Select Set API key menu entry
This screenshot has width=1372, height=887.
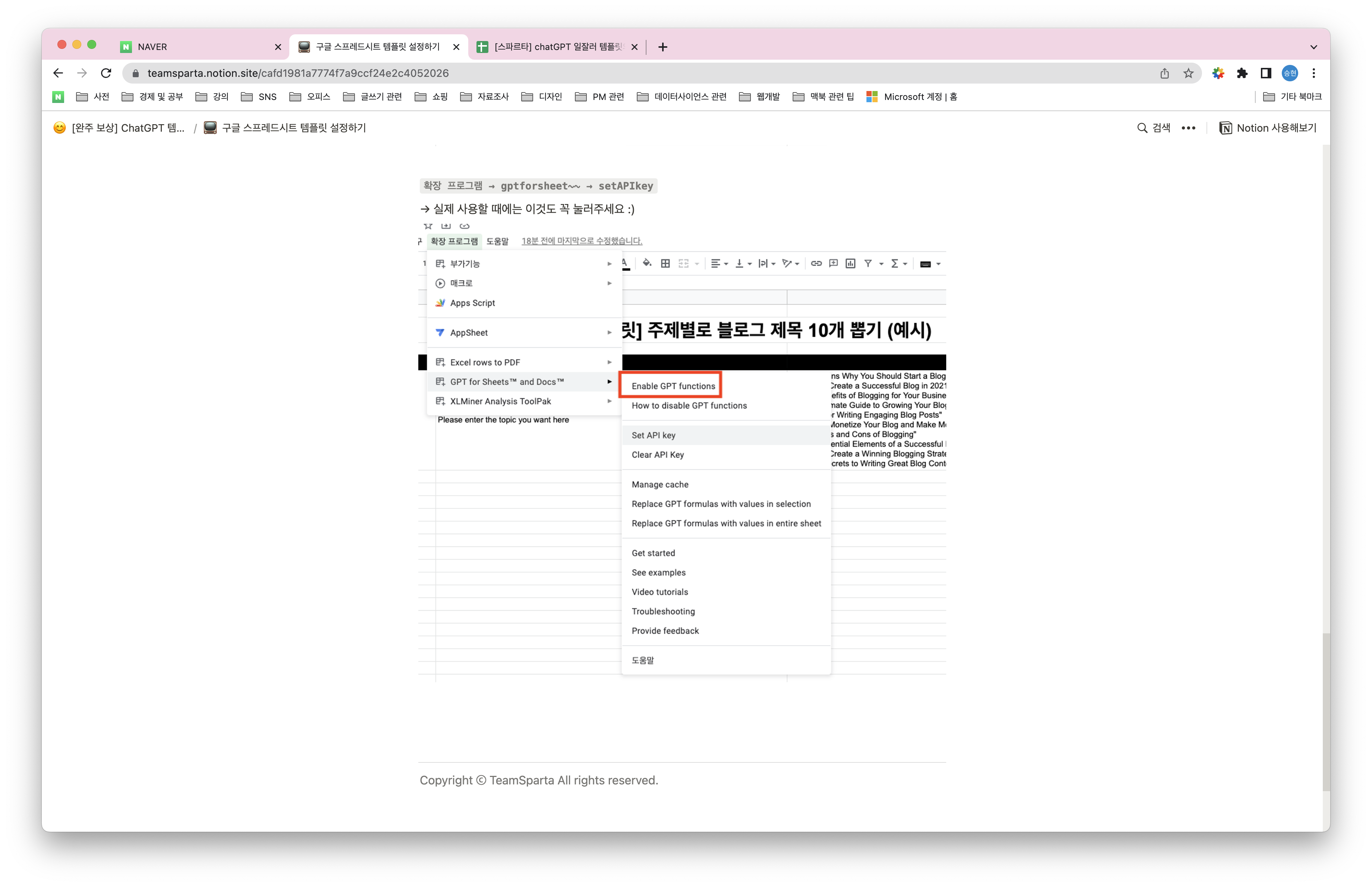(x=726, y=435)
